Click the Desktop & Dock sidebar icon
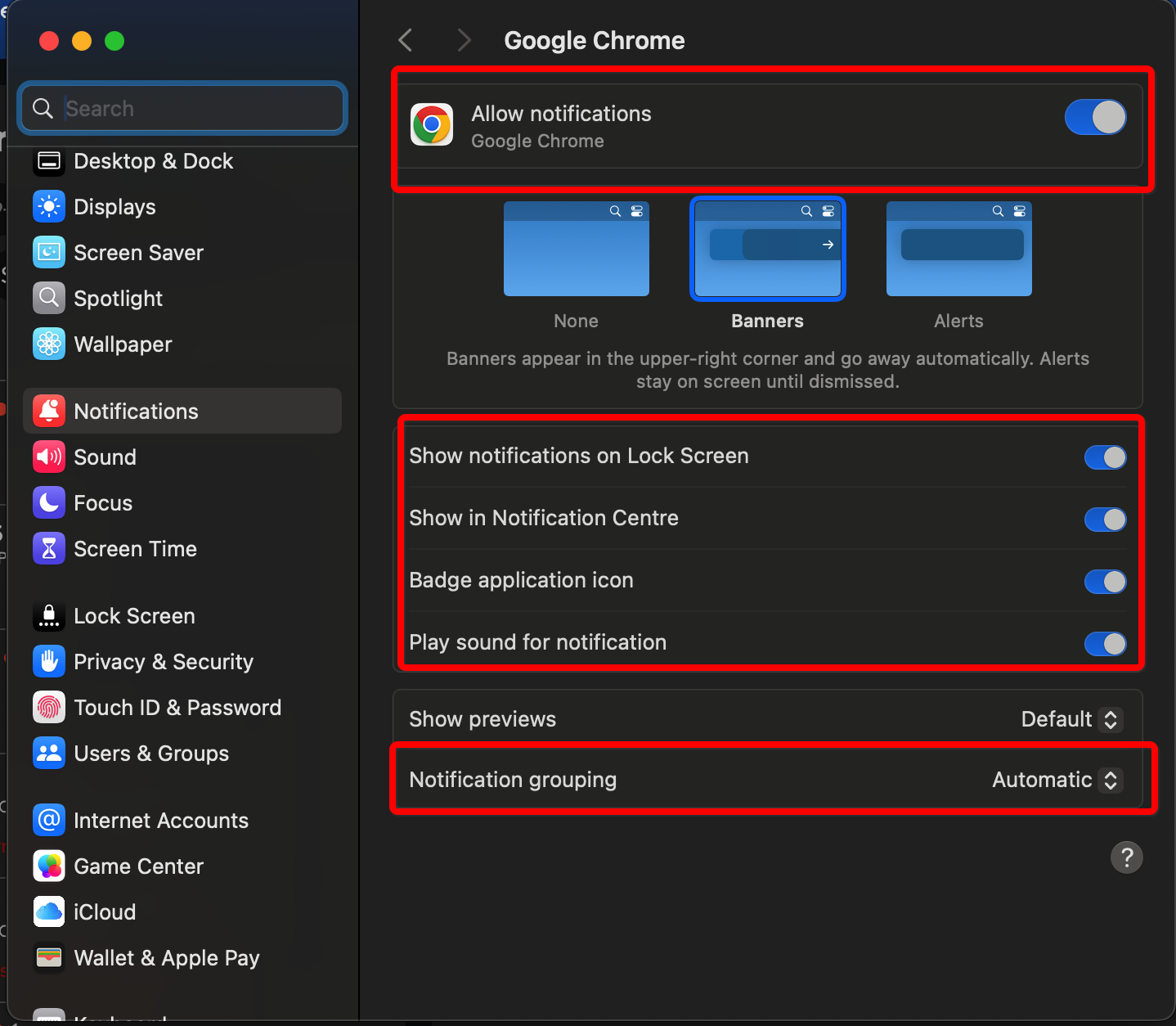 click(x=49, y=161)
